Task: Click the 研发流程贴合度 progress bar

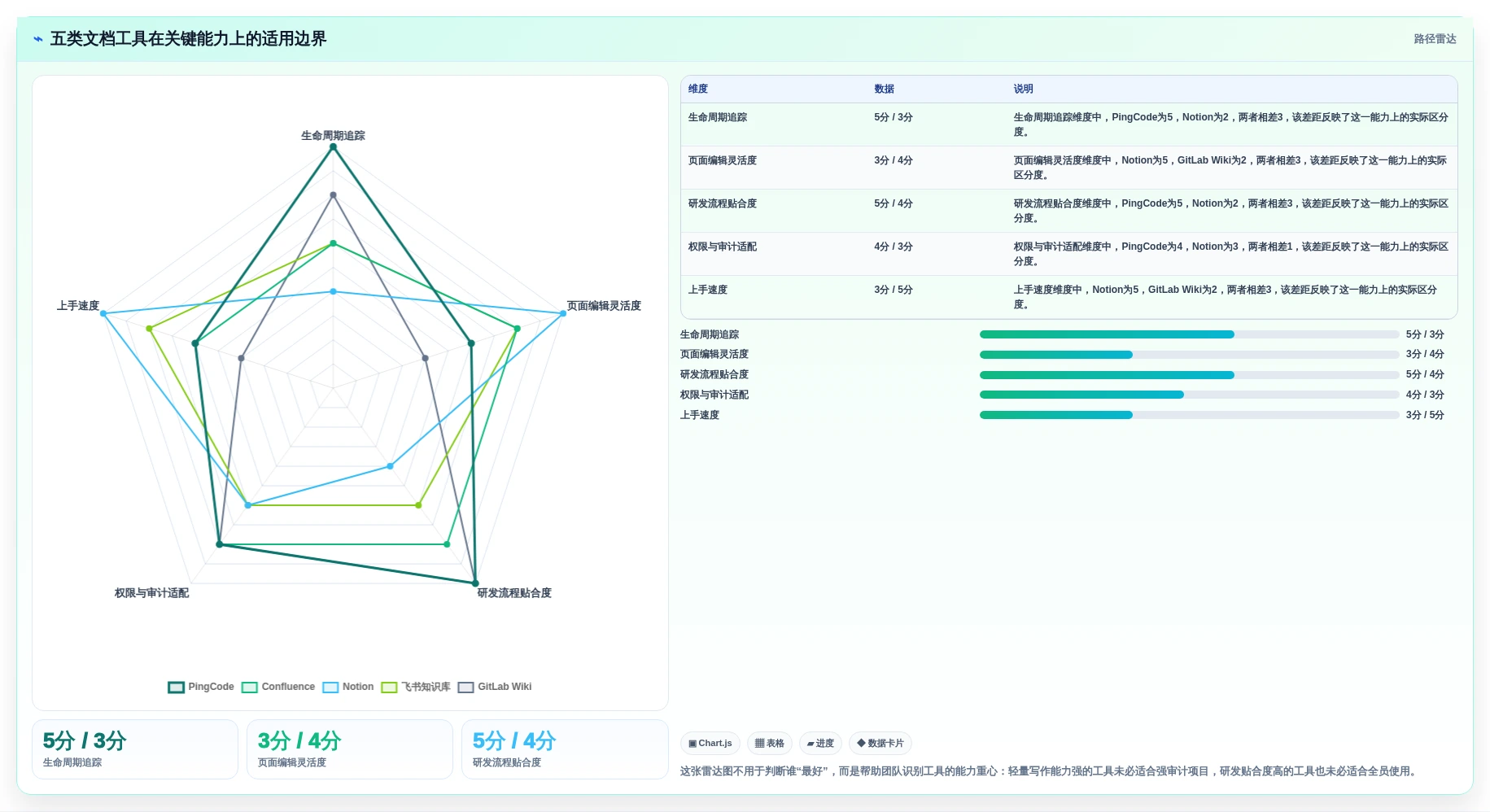Action: click(x=1189, y=375)
